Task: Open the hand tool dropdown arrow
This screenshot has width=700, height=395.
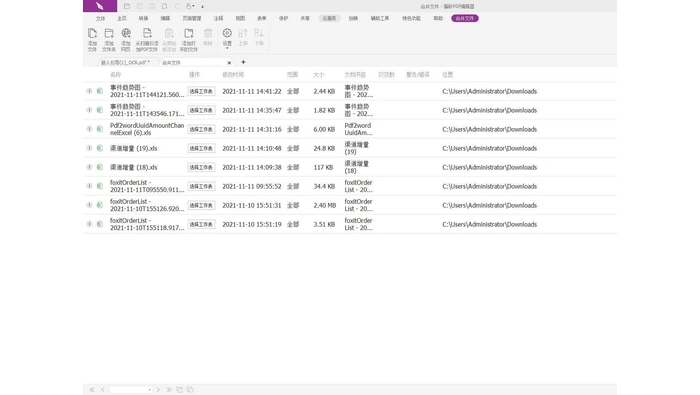Action: 193,6
